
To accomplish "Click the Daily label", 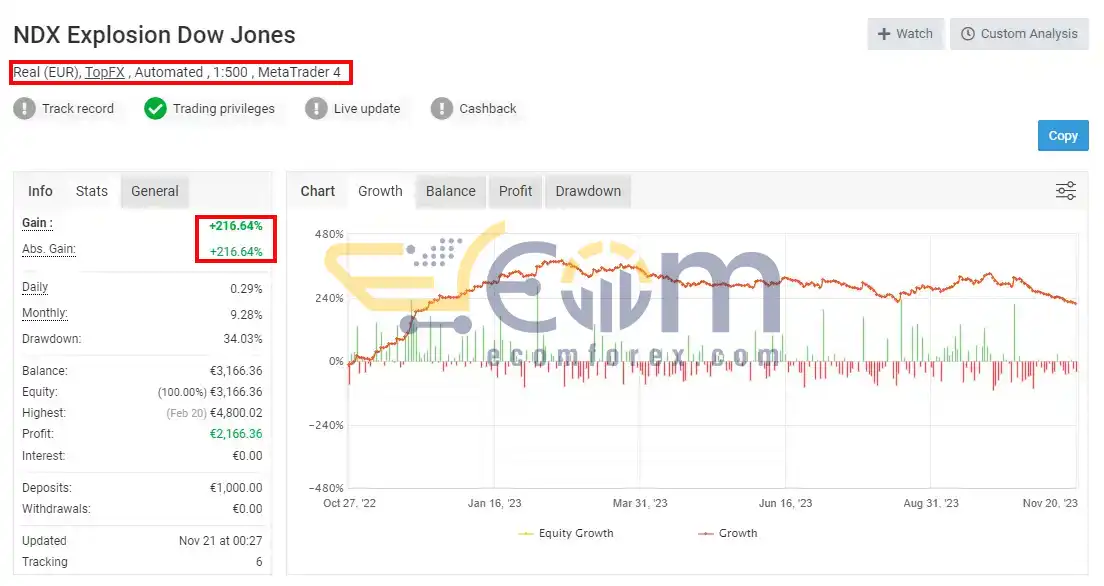I will point(35,287).
